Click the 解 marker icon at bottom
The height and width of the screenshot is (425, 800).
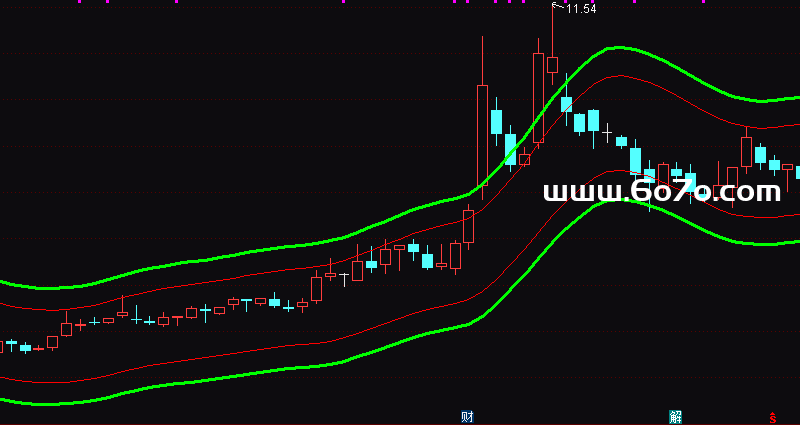coord(676,416)
